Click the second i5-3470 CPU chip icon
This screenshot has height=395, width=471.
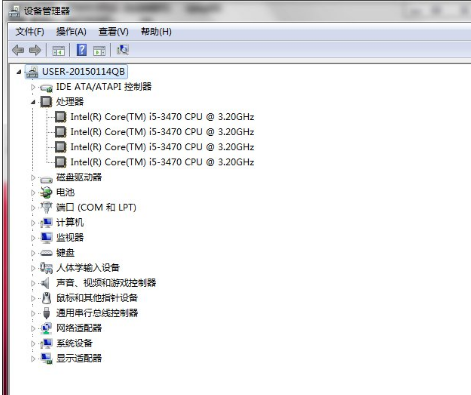point(60,132)
